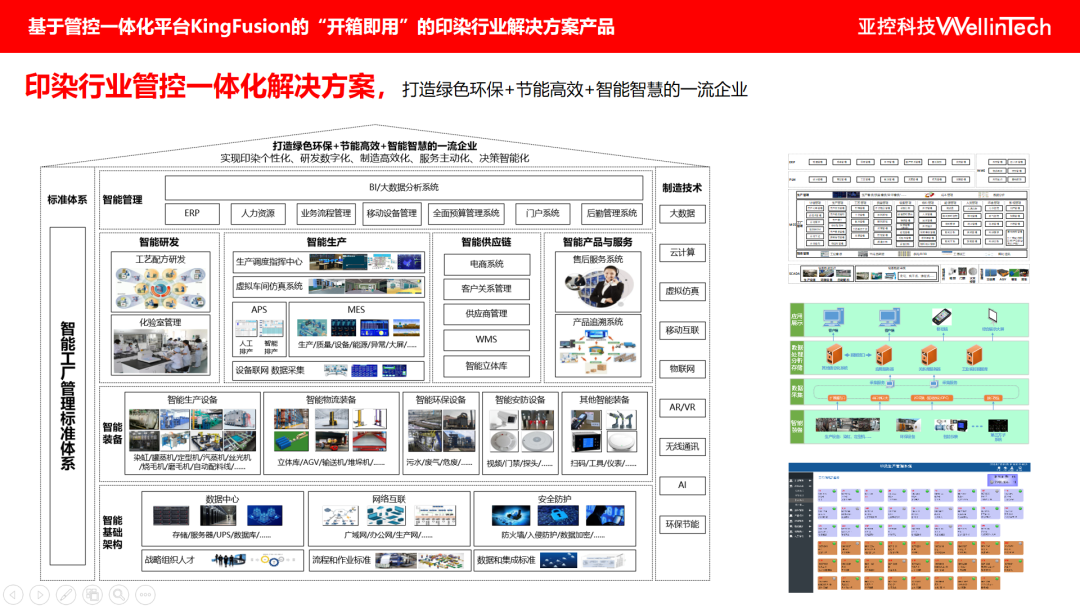Click the green layered architecture diagram thumbnail
The height and width of the screenshot is (608, 1080).
point(909,373)
